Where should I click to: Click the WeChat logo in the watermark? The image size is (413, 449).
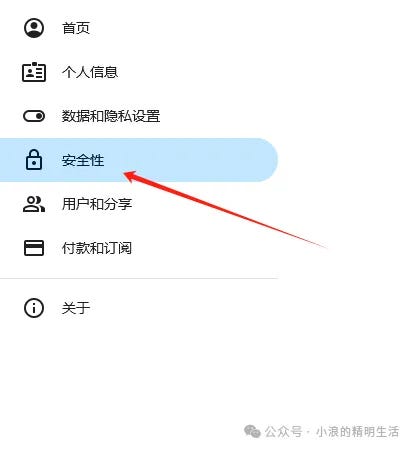pos(252,431)
